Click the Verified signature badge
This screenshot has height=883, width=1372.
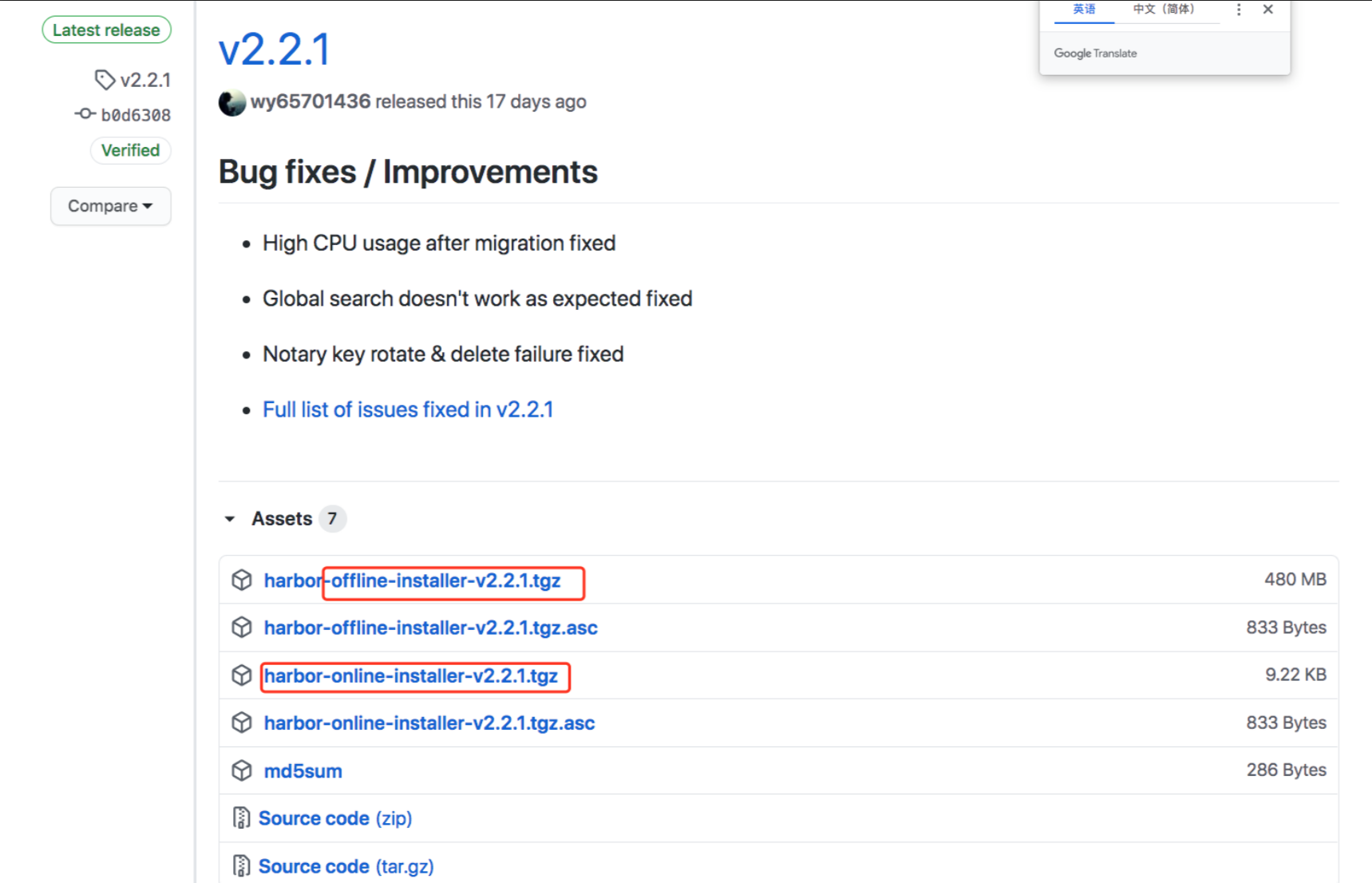click(130, 150)
